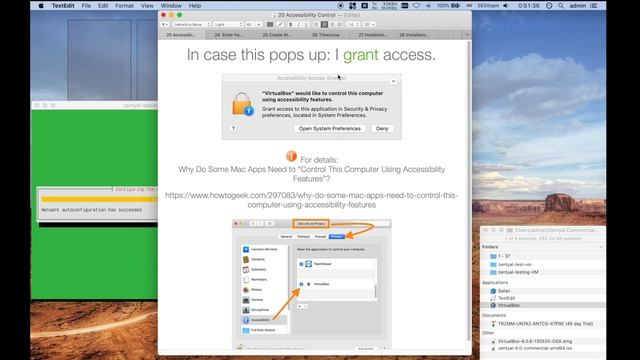
Task: Click the battery 100% status icon
Action: (448, 6)
